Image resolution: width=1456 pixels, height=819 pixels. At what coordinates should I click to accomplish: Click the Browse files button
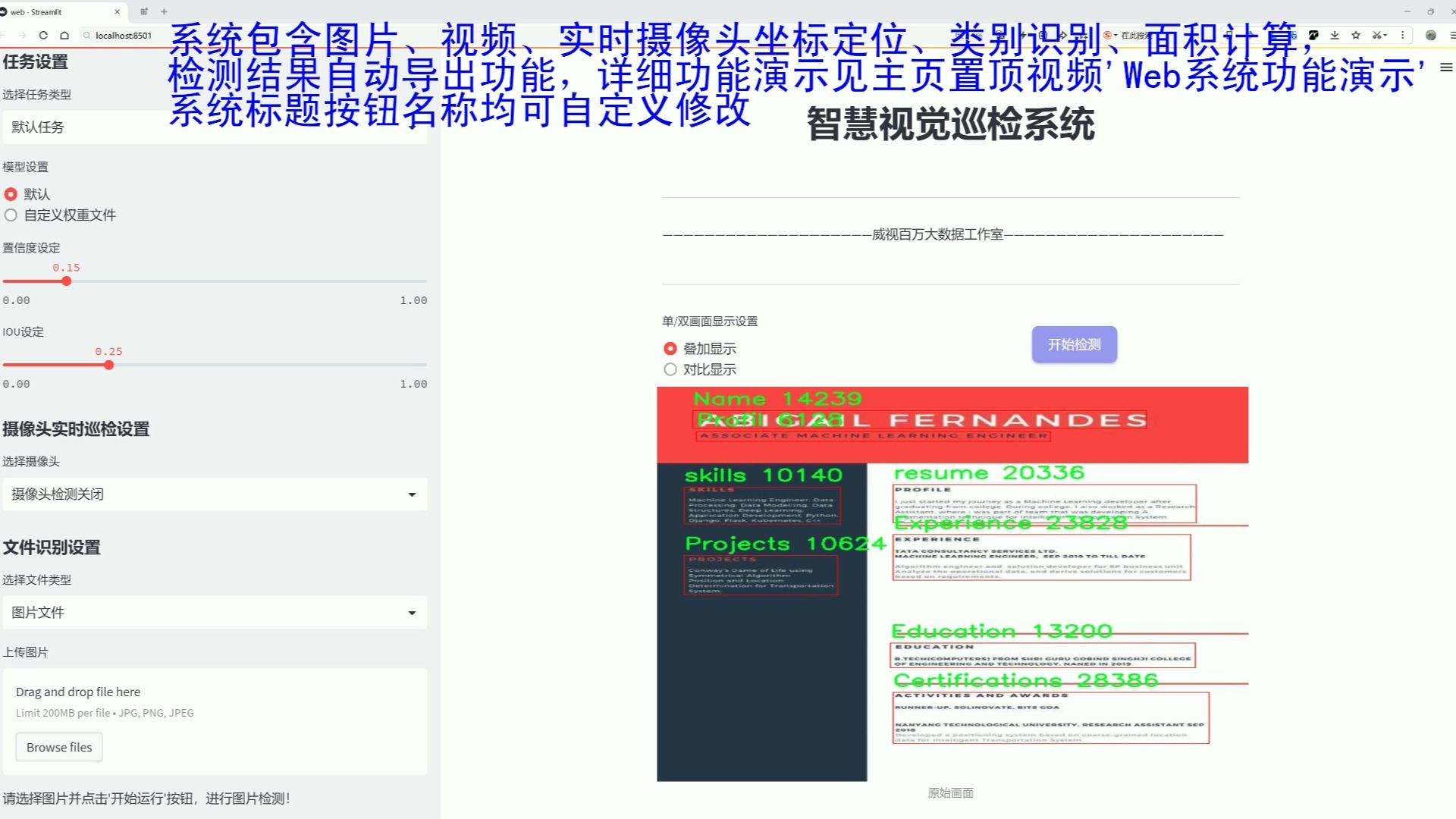tap(59, 747)
